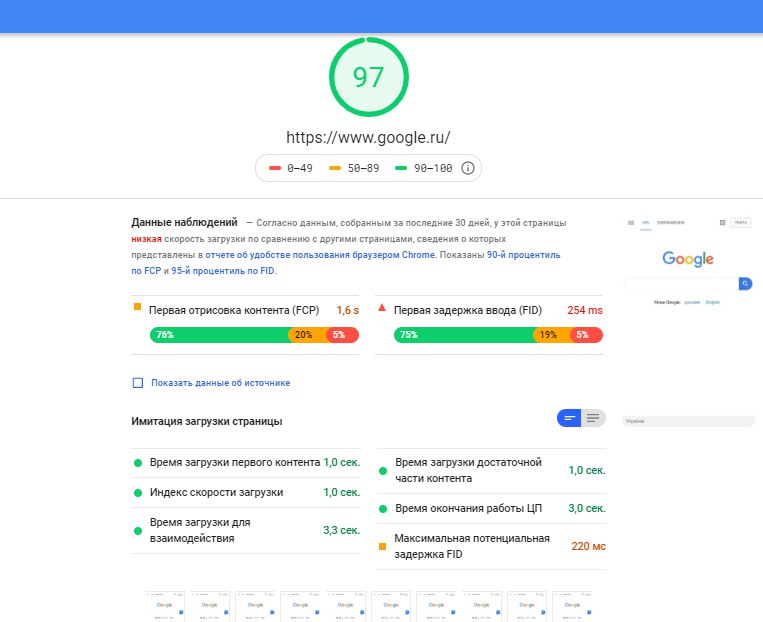
Task: Click the 'Данные наблюдений' heading
Action: pyautogui.click(x=184, y=222)
